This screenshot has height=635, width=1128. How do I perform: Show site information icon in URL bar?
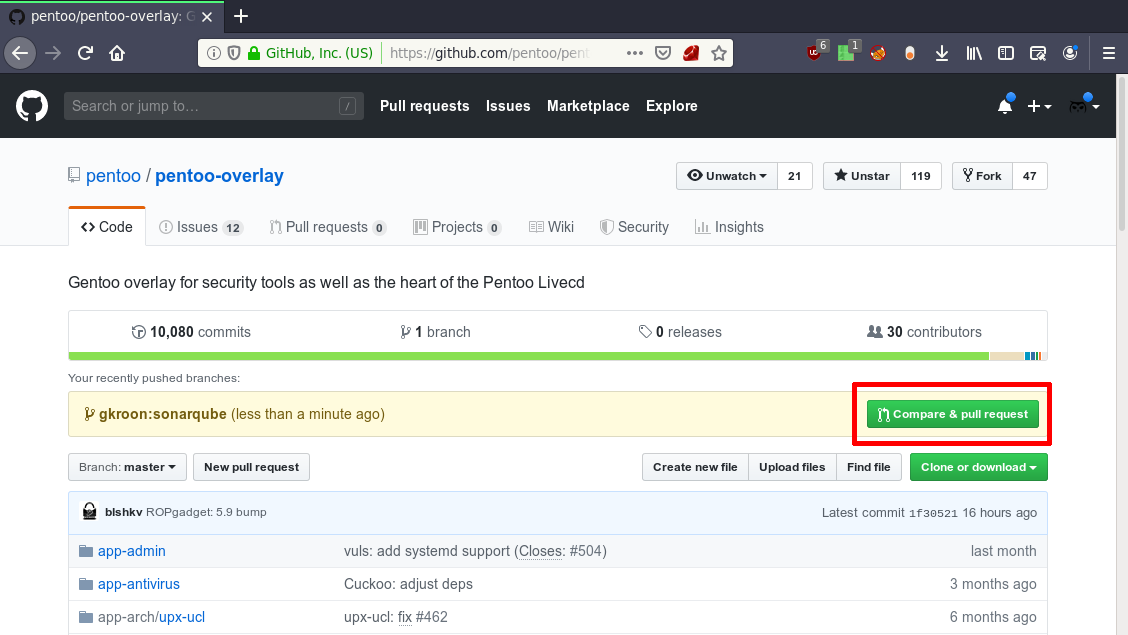[x=214, y=53]
